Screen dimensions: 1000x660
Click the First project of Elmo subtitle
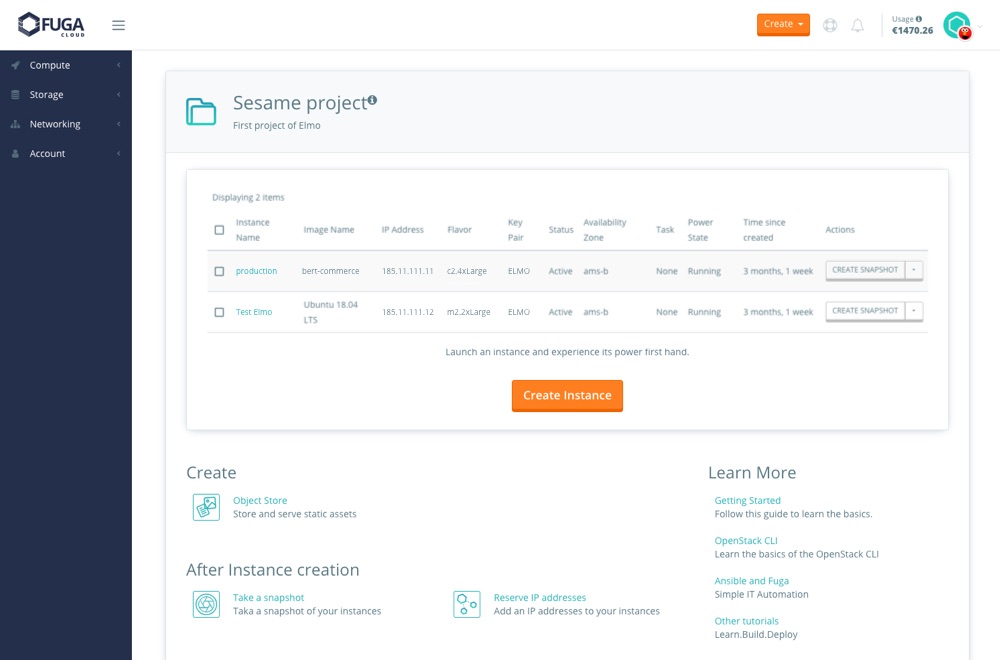click(277, 126)
